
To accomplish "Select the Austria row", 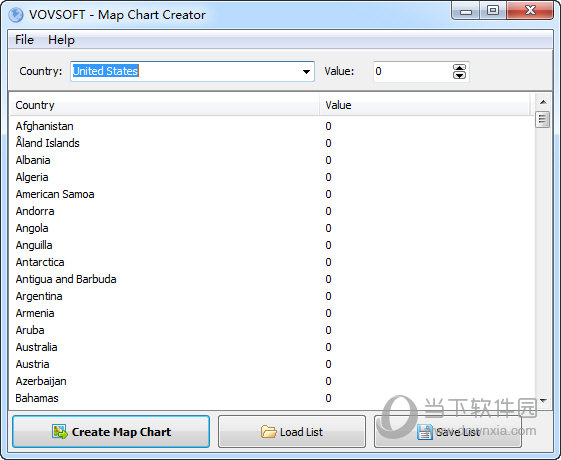I will tap(272, 364).
